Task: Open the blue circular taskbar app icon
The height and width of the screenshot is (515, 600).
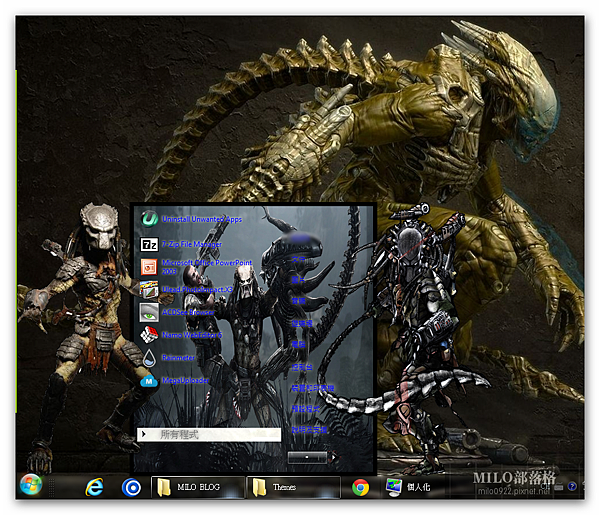Action: [x=131, y=487]
